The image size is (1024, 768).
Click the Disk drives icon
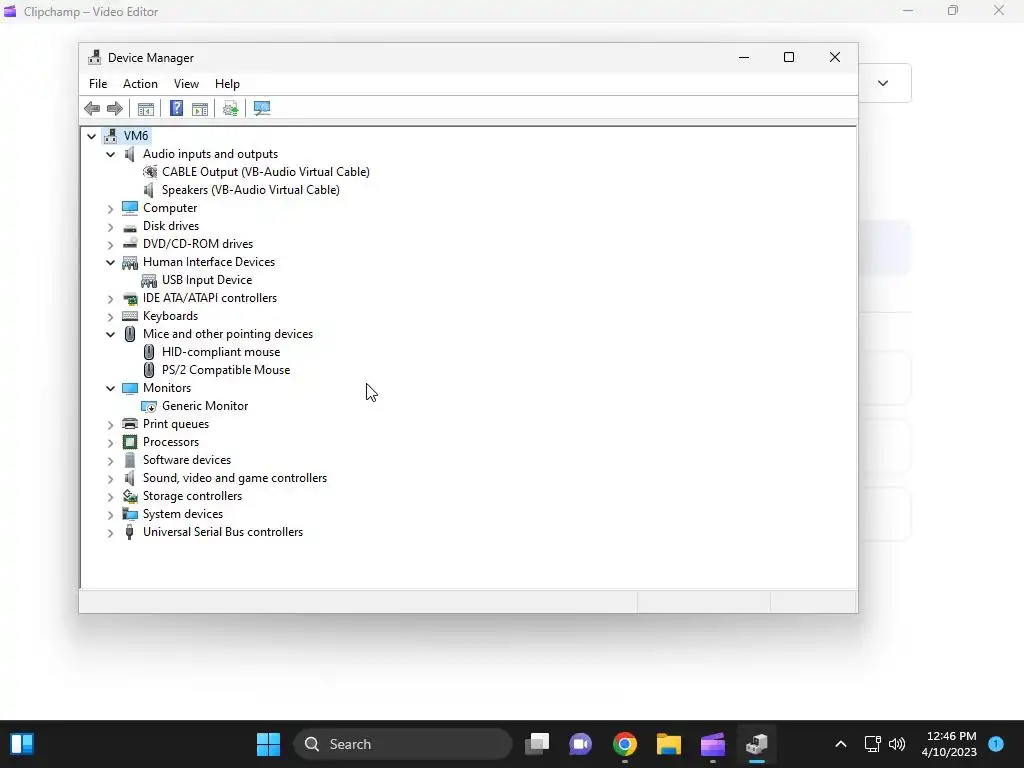click(x=130, y=226)
